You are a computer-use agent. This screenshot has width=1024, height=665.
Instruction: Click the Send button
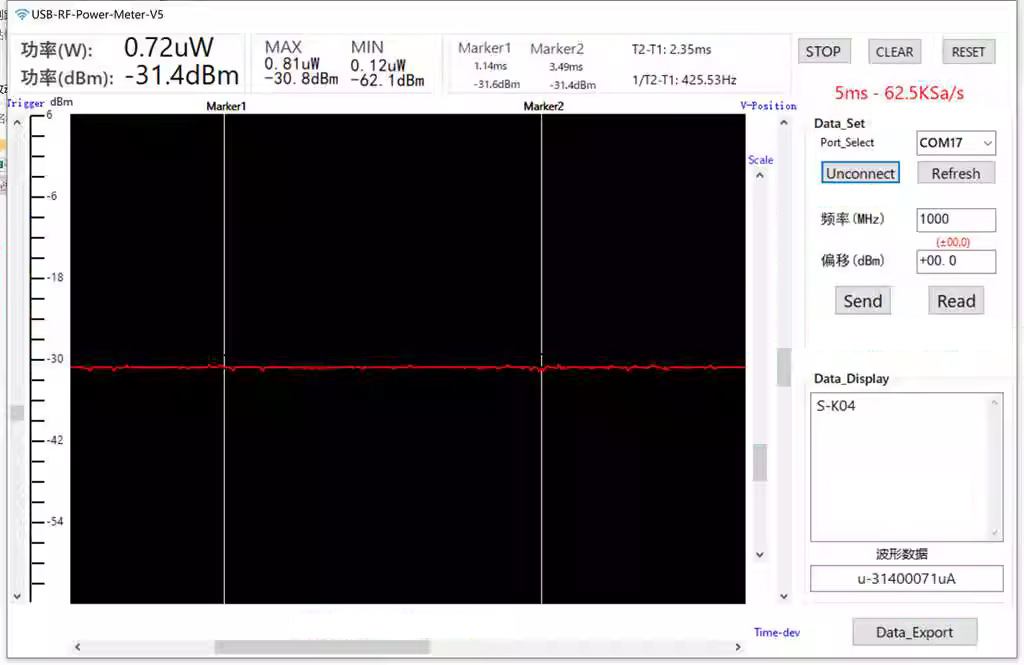[862, 300]
